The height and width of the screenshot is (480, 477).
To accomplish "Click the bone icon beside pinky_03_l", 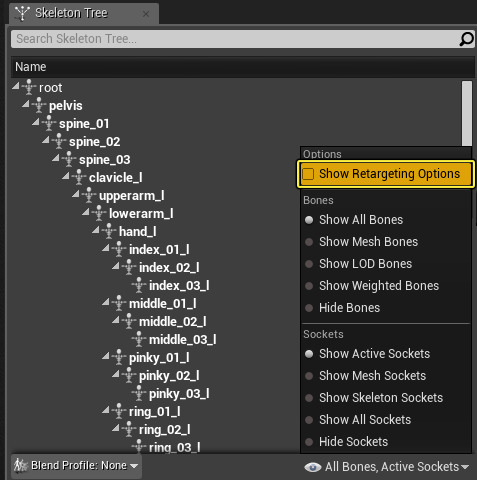I will pyautogui.click(x=139, y=393).
